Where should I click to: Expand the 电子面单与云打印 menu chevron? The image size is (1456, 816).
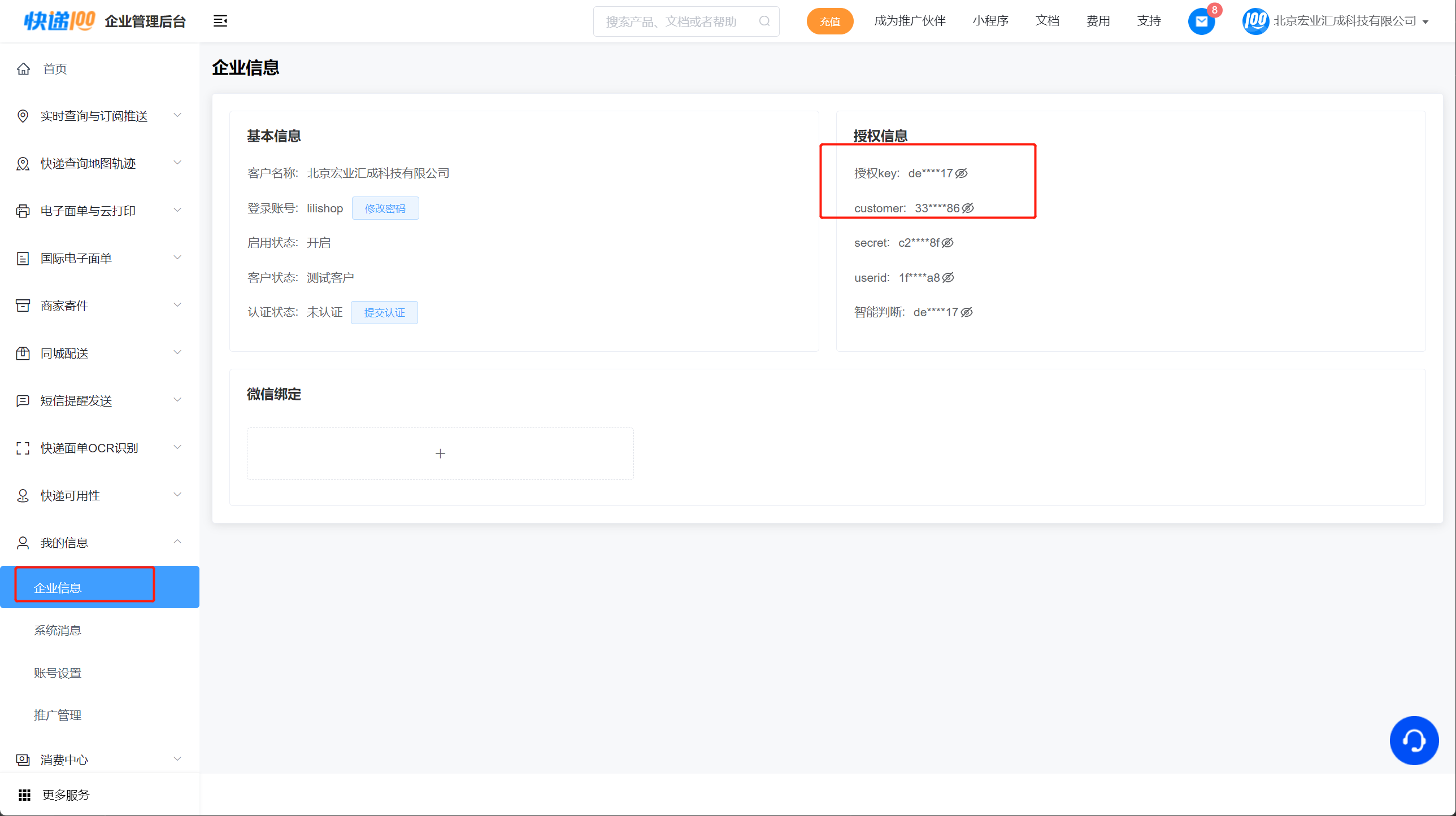click(177, 210)
